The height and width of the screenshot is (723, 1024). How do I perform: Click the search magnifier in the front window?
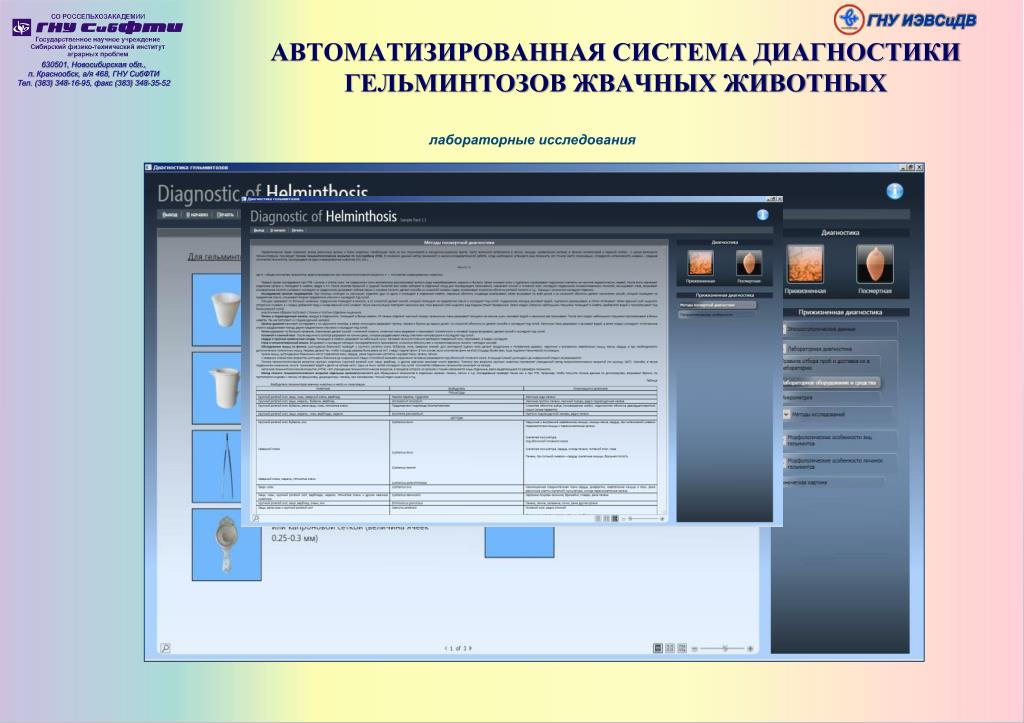(x=256, y=518)
